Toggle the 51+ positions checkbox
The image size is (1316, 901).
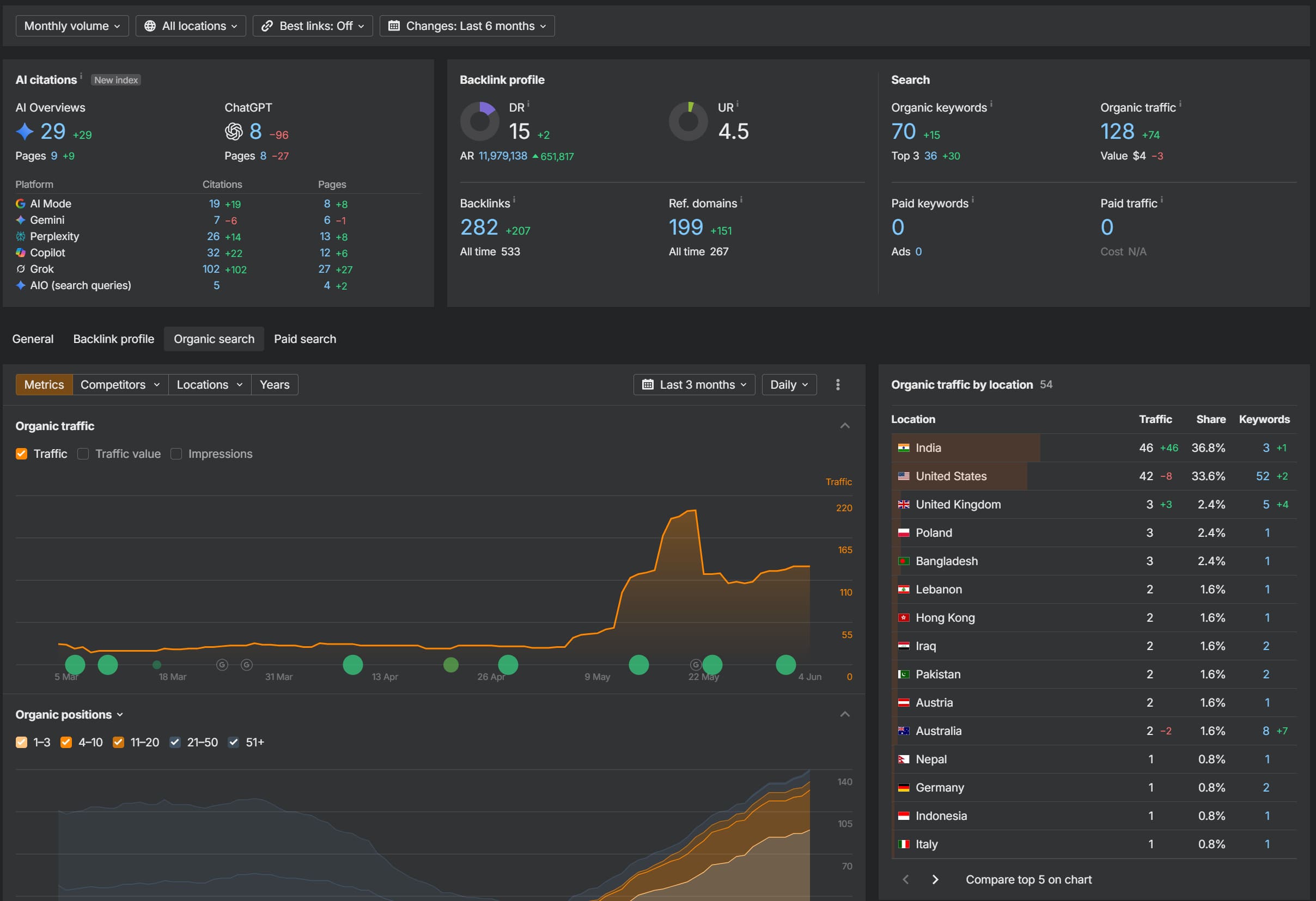(233, 743)
